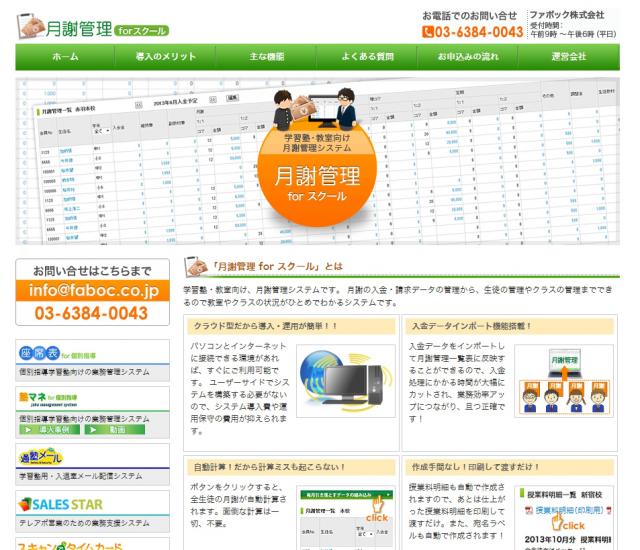Open the SALES STAR banner
The width and height of the screenshot is (640, 550).
point(93,511)
